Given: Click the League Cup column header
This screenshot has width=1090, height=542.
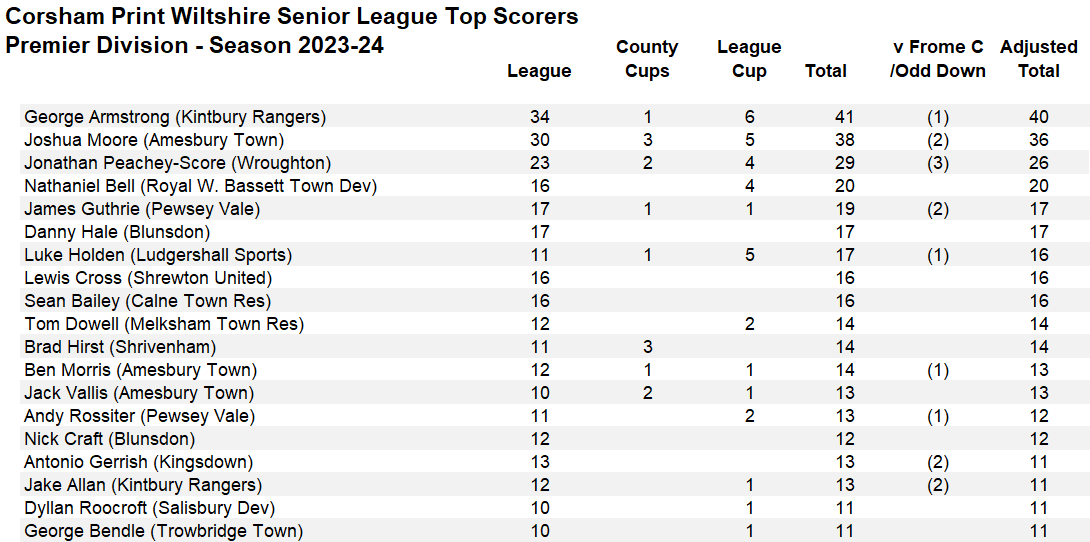Looking at the screenshot, I should pyautogui.click(x=749, y=59).
